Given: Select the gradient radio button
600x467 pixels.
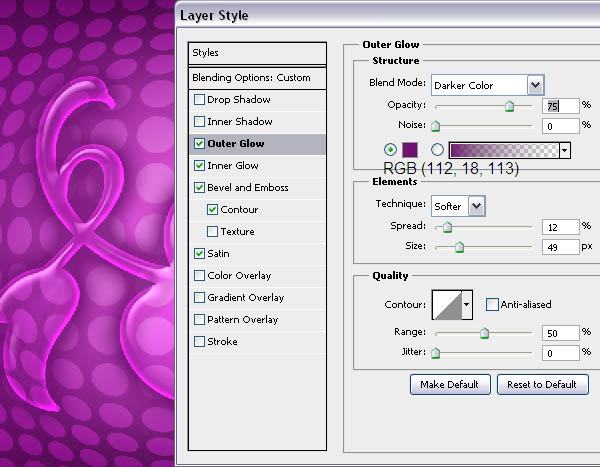Looking at the screenshot, I should [x=437, y=150].
